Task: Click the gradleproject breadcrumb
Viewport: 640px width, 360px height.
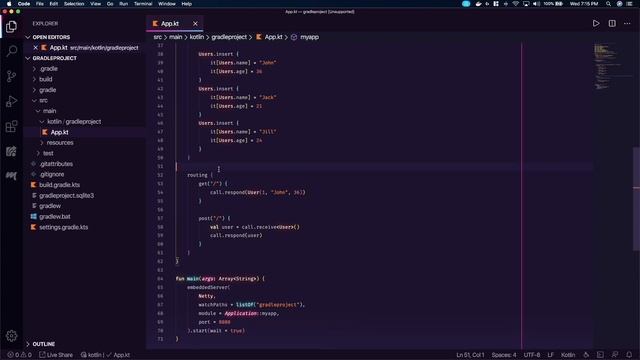Action: pyautogui.click(x=229, y=37)
